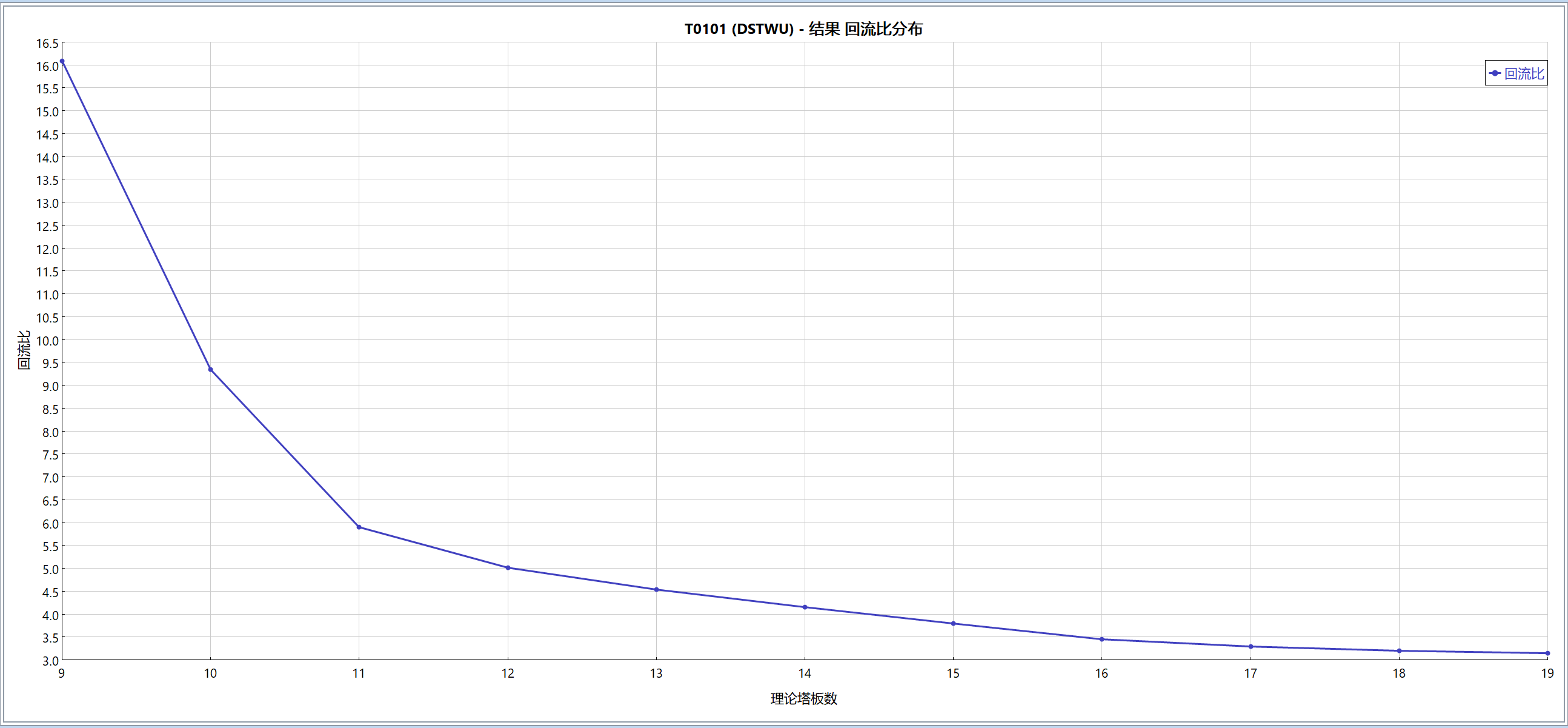Click the data marker at stage 17

[1251, 647]
